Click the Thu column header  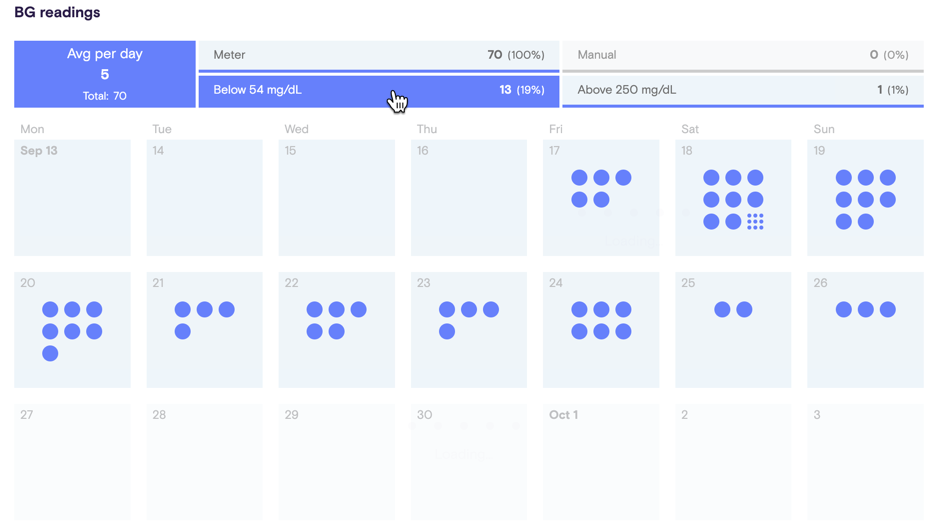[x=427, y=129]
